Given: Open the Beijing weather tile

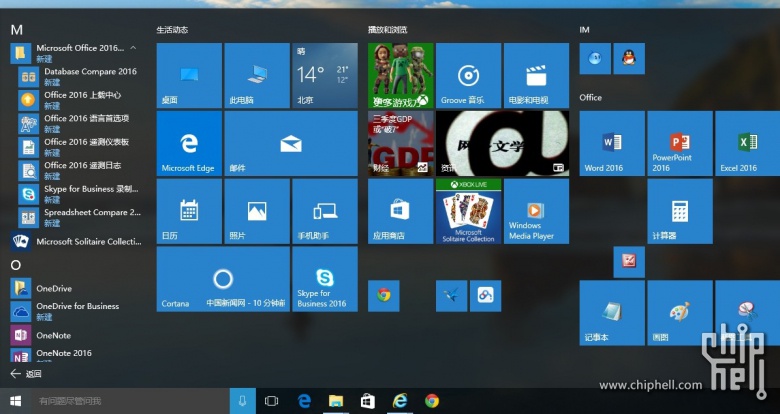Looking at the screenshot, I should [325, 76].
